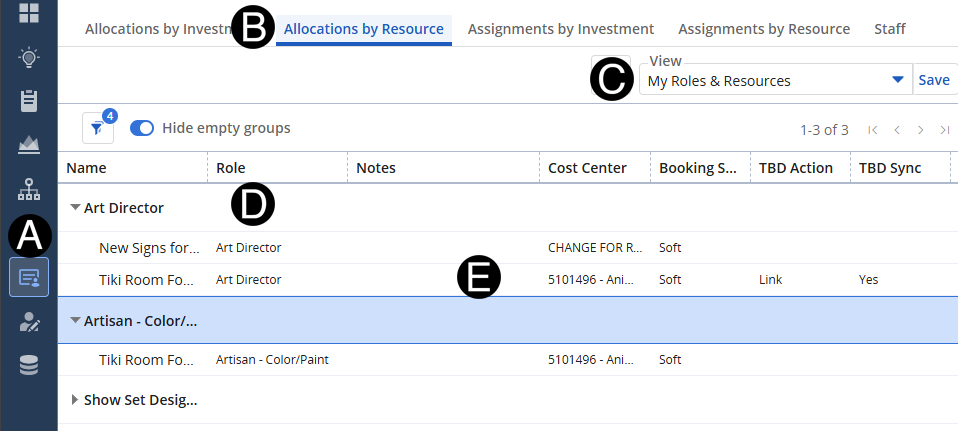
Task: Click the hierarchy tree icon in sidebar
Action: click(29, 189)
